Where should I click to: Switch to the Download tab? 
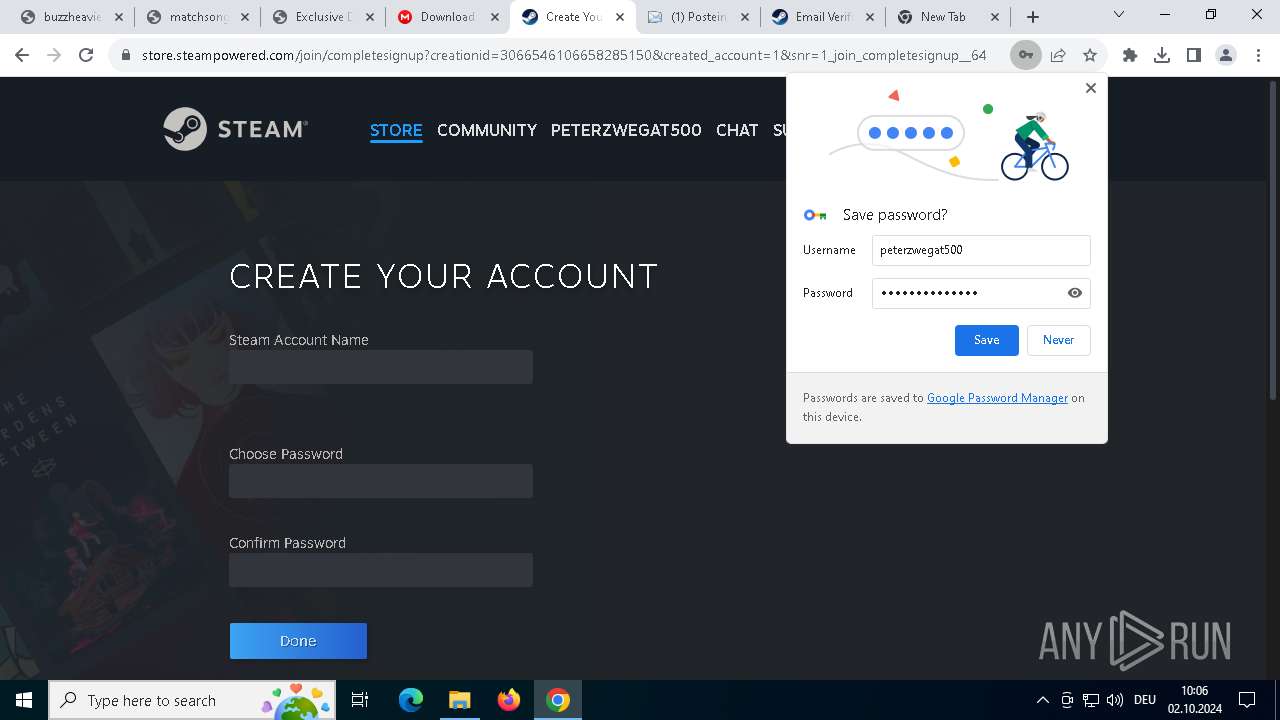pos(437,17)
